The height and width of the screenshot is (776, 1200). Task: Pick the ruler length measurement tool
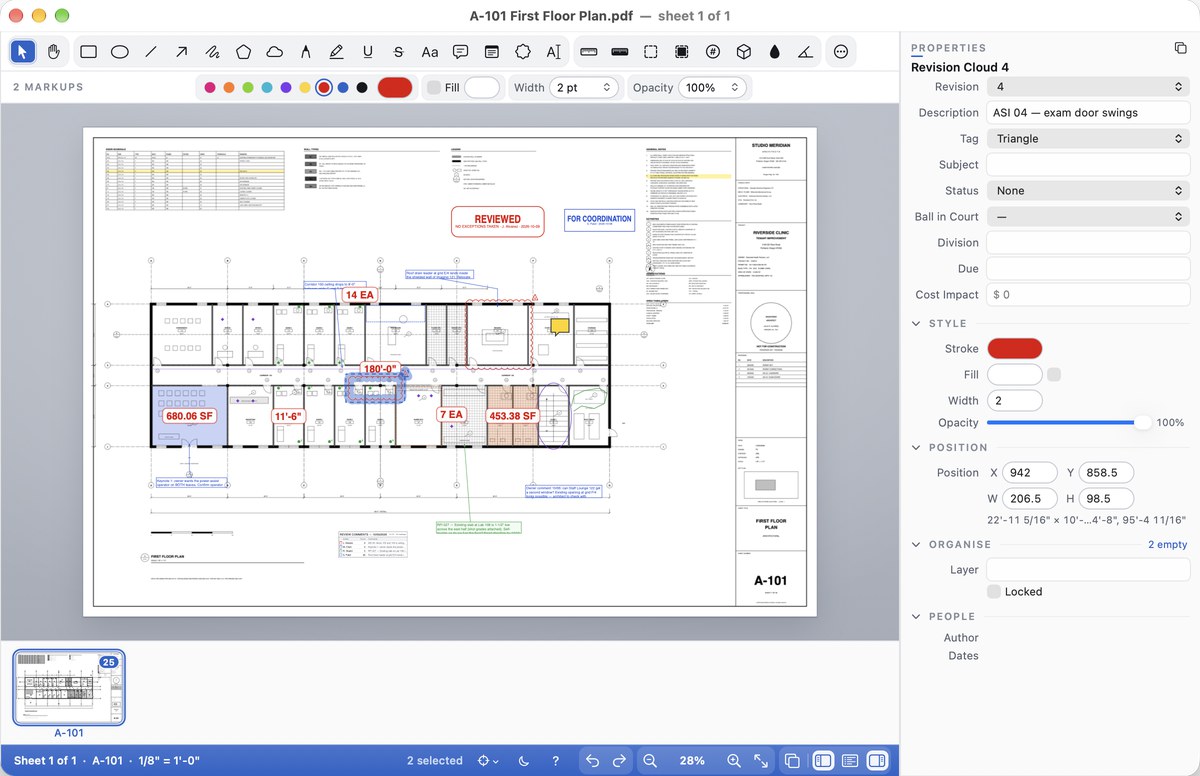pyautogui.click(x=588, y=52)
